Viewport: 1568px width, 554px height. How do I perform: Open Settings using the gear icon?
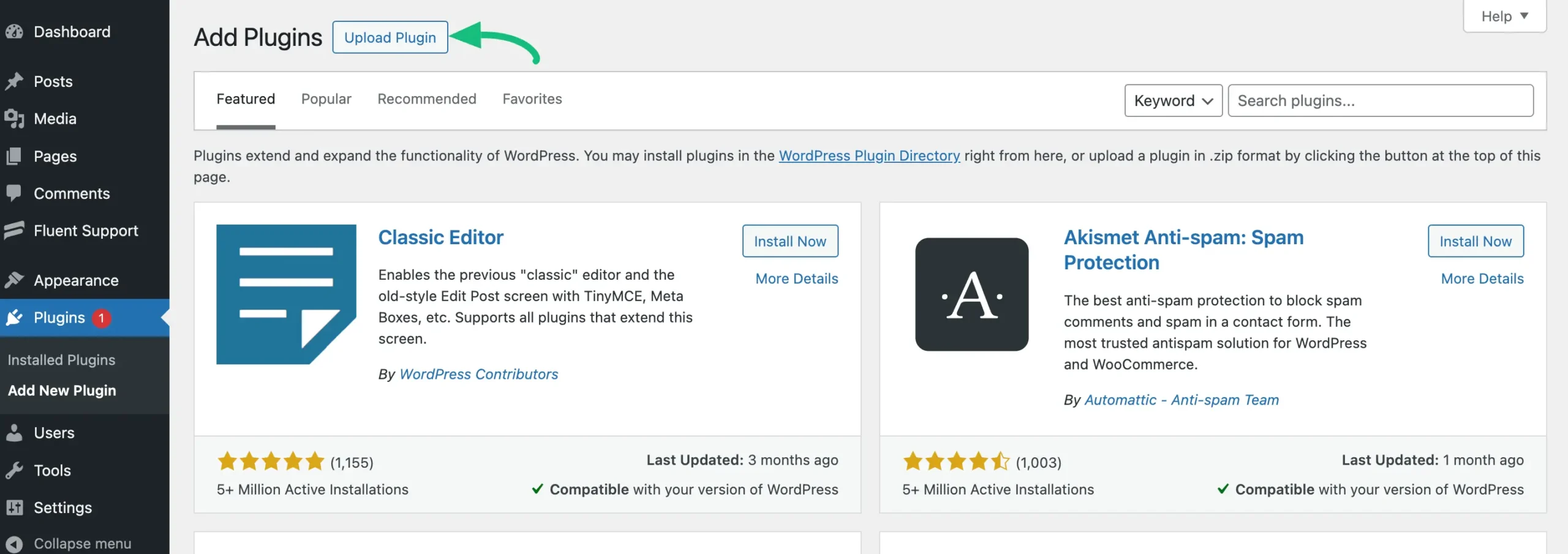click(14, 507)
